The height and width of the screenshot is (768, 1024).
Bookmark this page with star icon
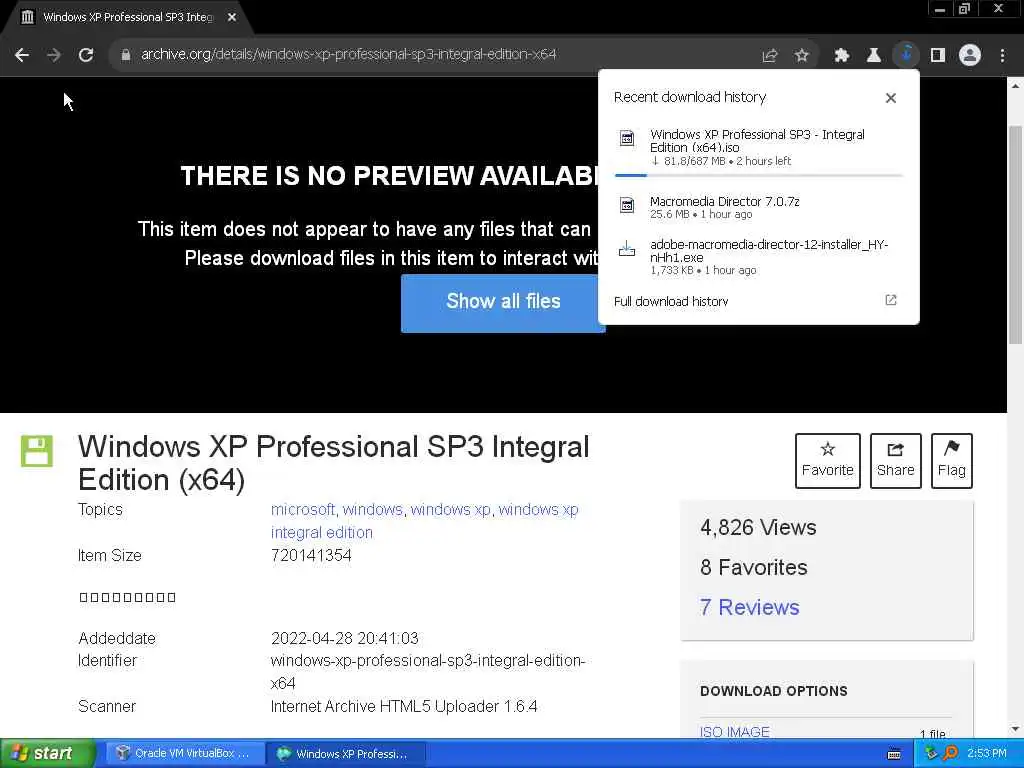pos(802,56)
